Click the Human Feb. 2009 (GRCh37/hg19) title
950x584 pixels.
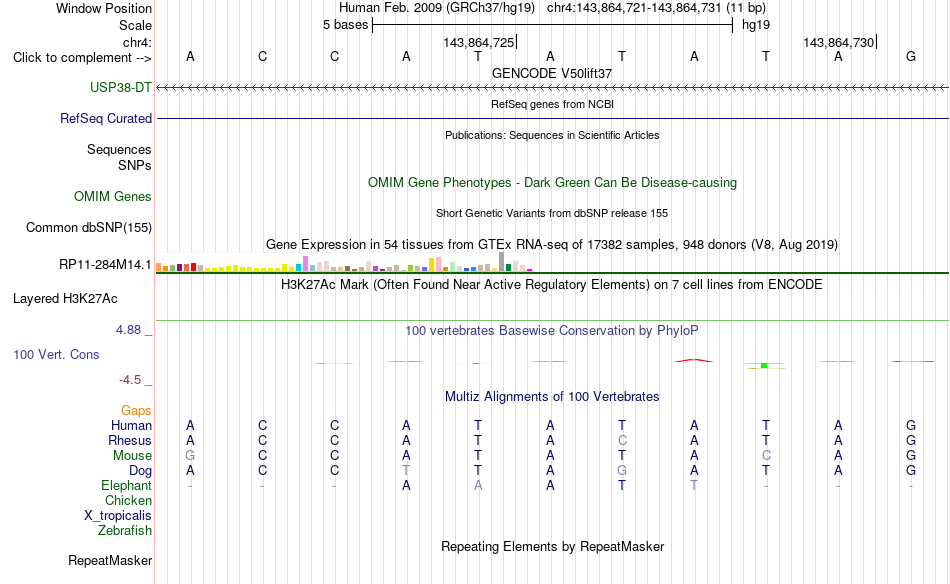point(437,8)
